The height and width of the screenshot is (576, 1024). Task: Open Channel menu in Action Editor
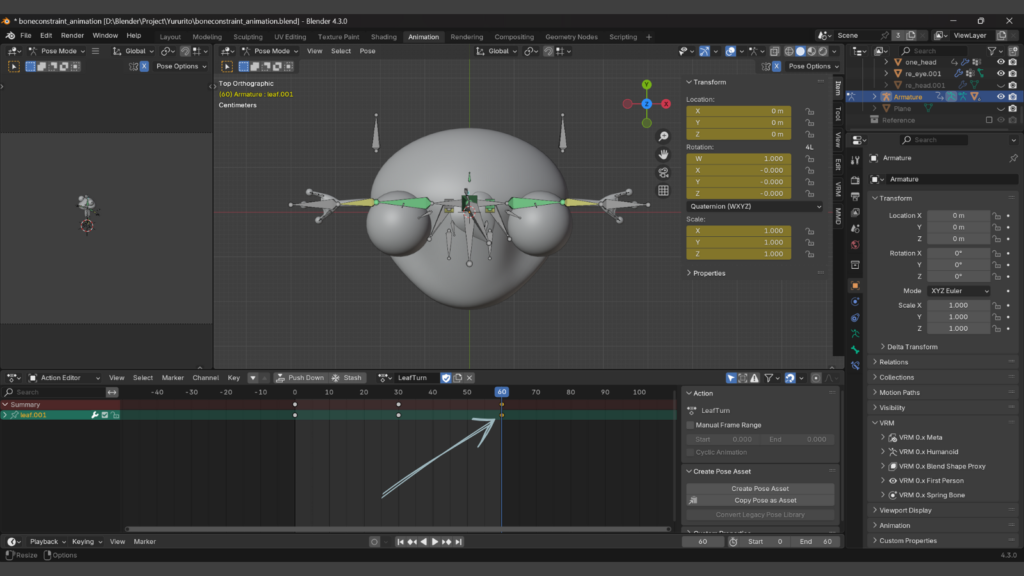coord(206,377)
